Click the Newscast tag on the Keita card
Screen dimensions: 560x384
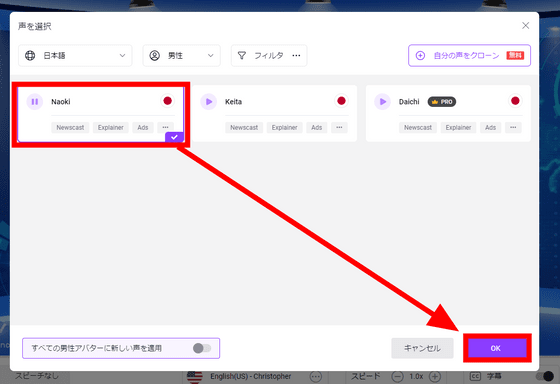point(244,128)
